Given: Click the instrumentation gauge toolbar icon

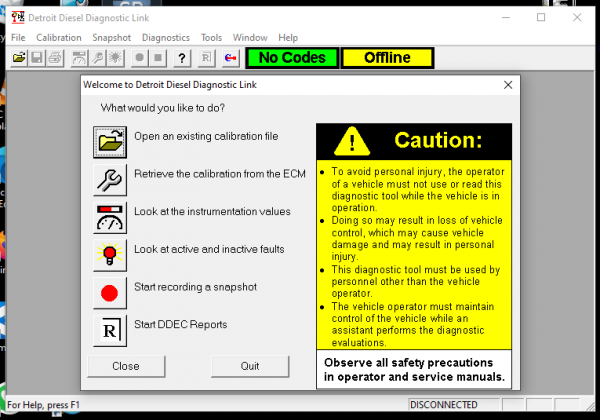Looking at the screenshot, I should (79, 58).
